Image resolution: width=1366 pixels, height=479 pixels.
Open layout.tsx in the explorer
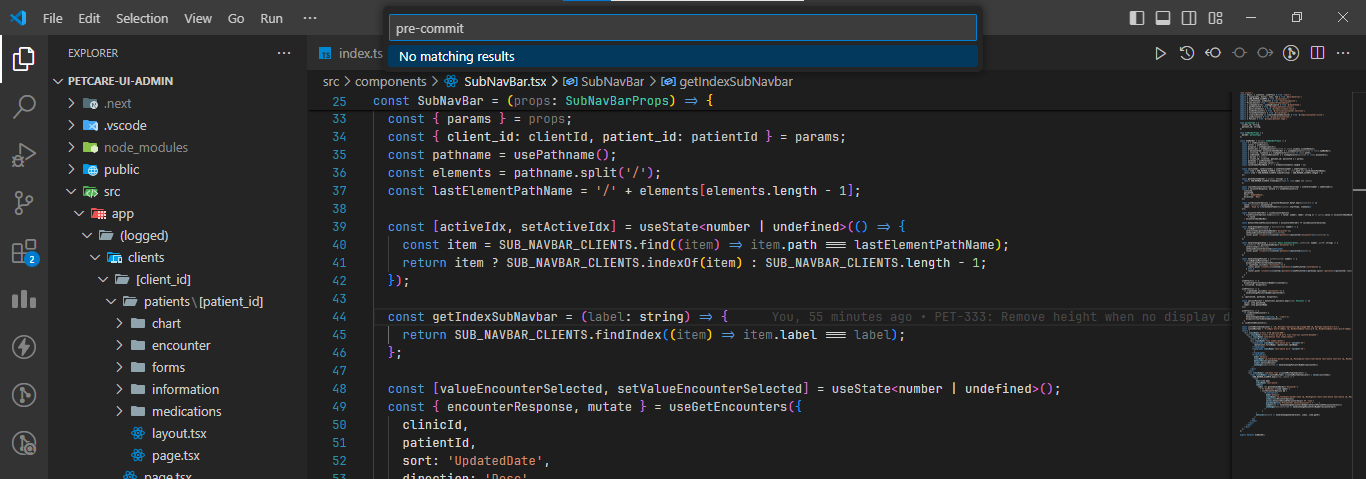[x=178, y=433]
